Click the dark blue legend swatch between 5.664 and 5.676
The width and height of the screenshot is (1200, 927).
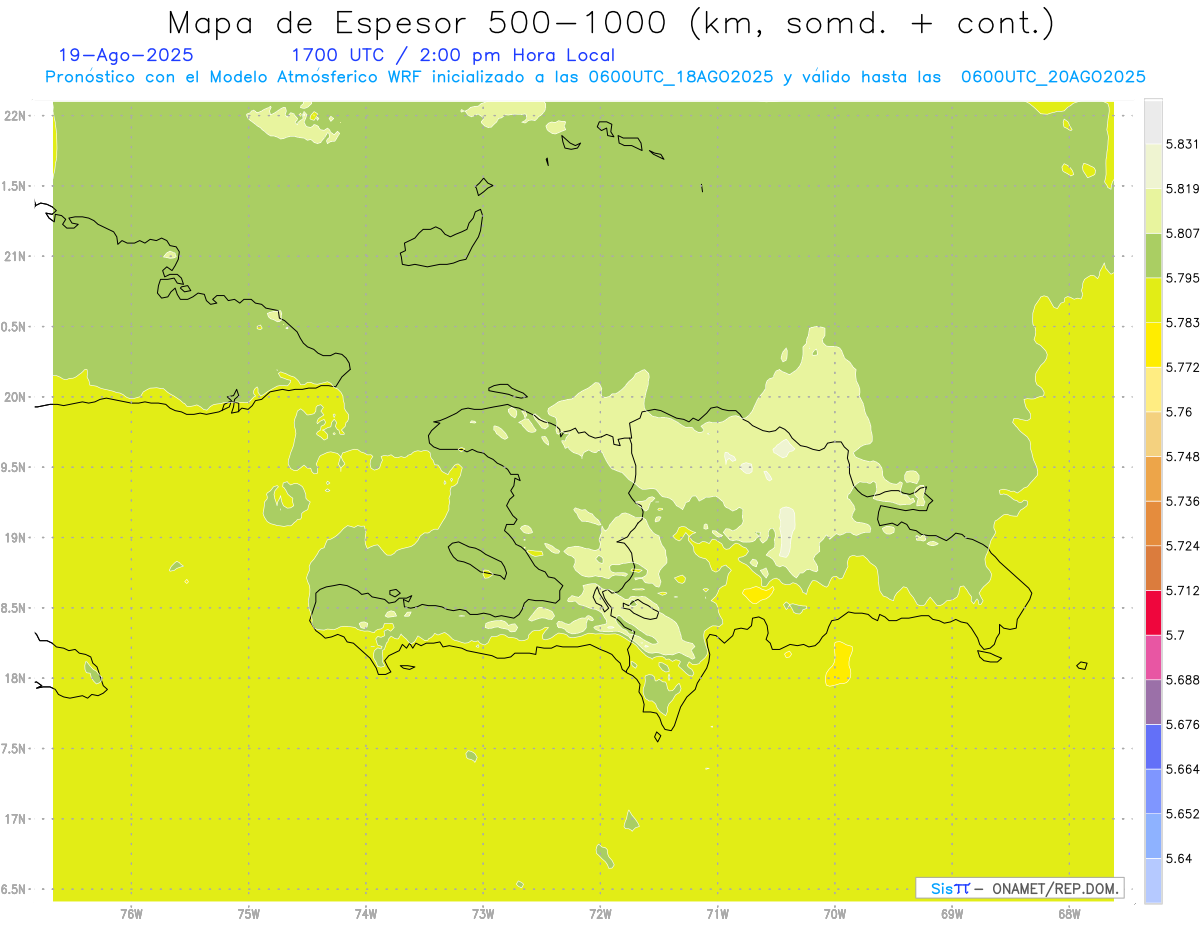pyautogui.click(x=1153, y=746)
